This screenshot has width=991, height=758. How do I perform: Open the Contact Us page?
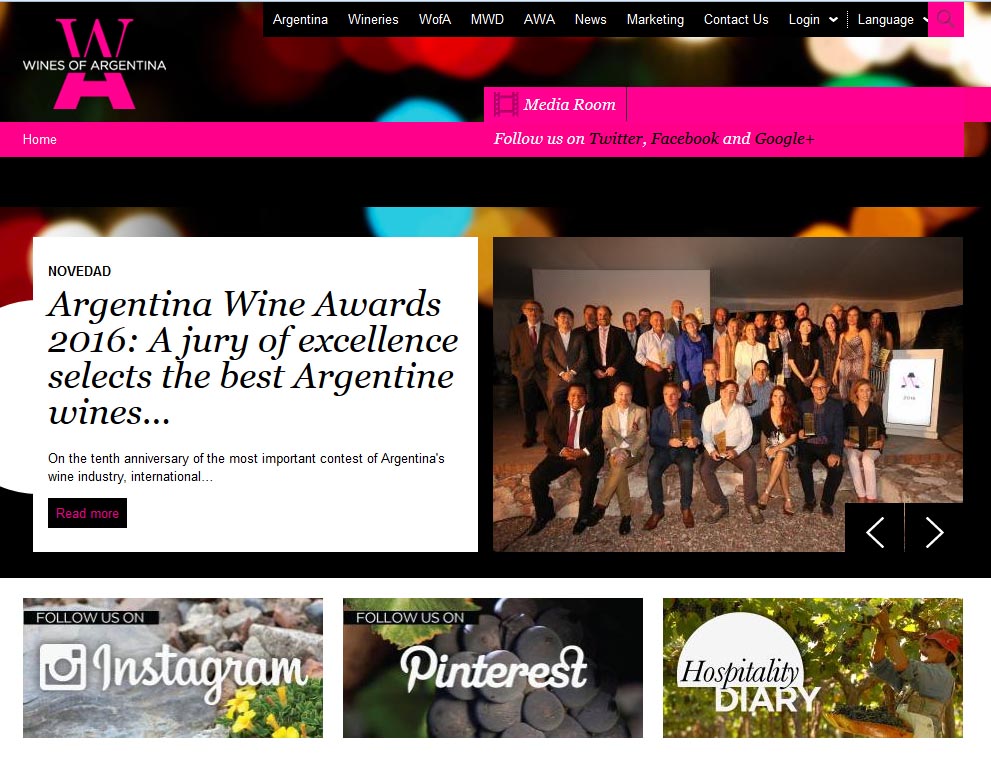click(736, 20)
